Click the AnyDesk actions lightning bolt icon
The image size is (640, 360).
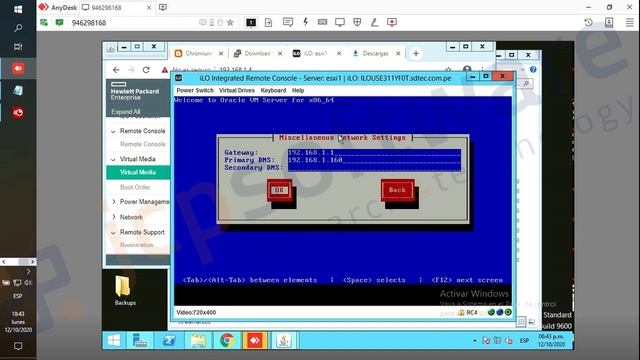pos(305,22)
